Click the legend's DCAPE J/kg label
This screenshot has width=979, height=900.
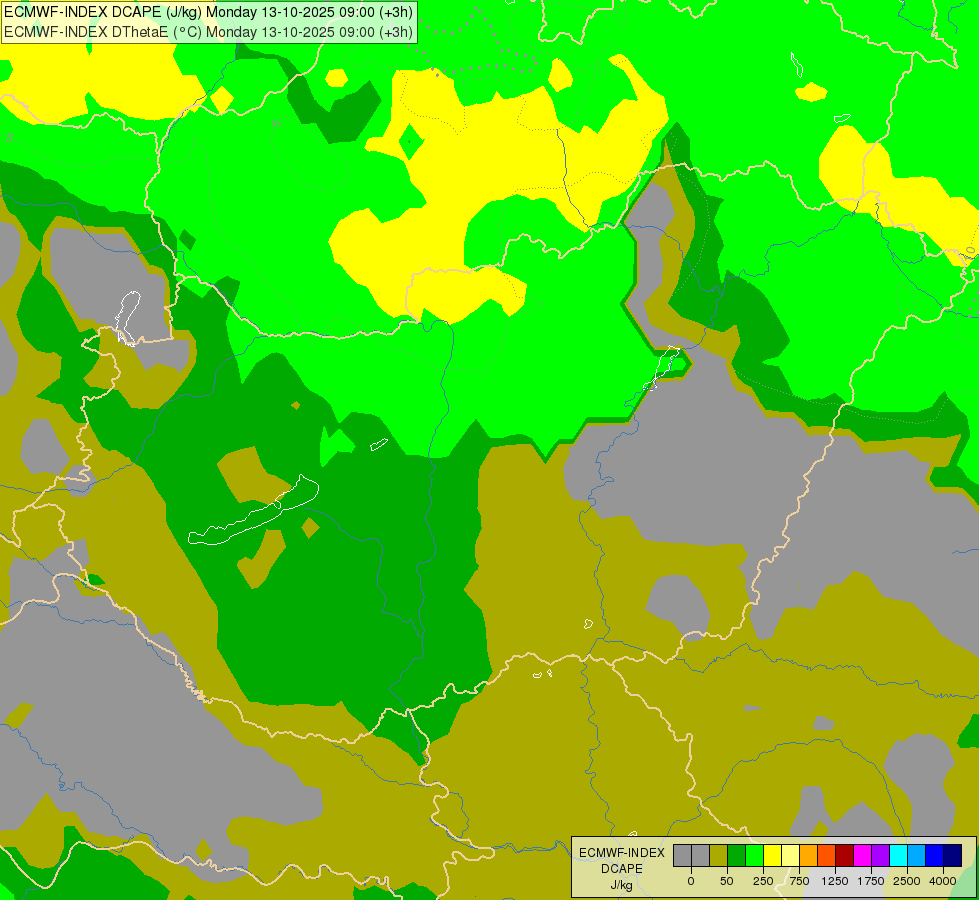point(621,869)
